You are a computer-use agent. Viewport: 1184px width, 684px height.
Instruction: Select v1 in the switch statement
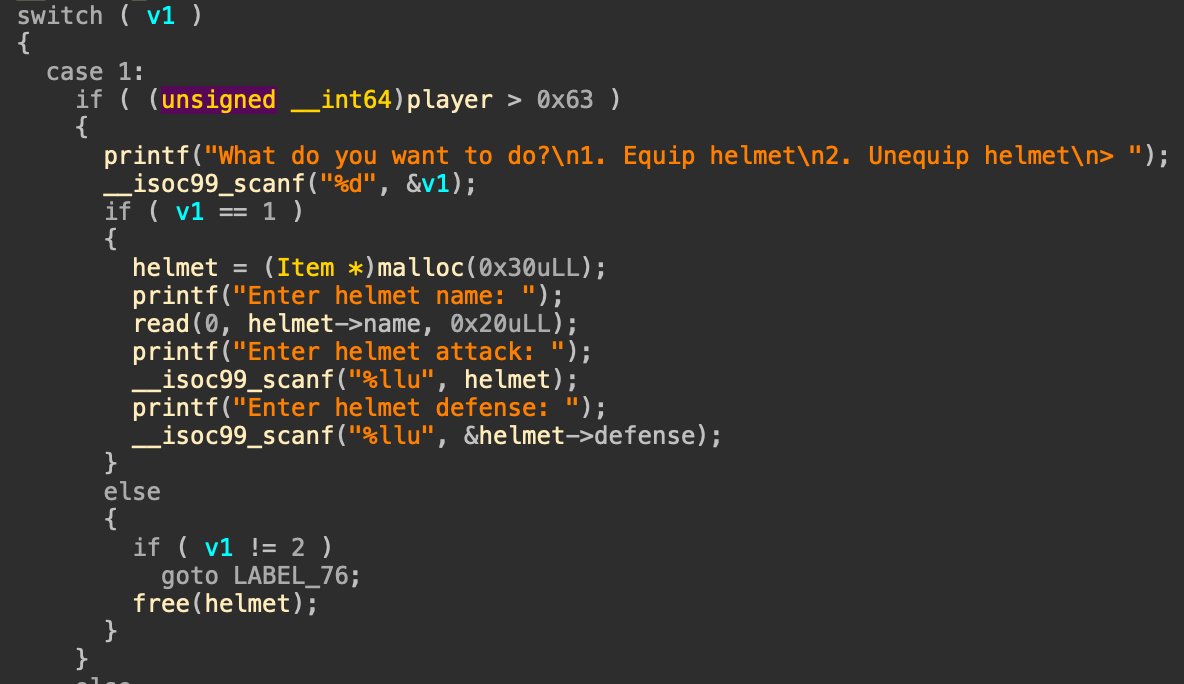[x=160, y=16]
